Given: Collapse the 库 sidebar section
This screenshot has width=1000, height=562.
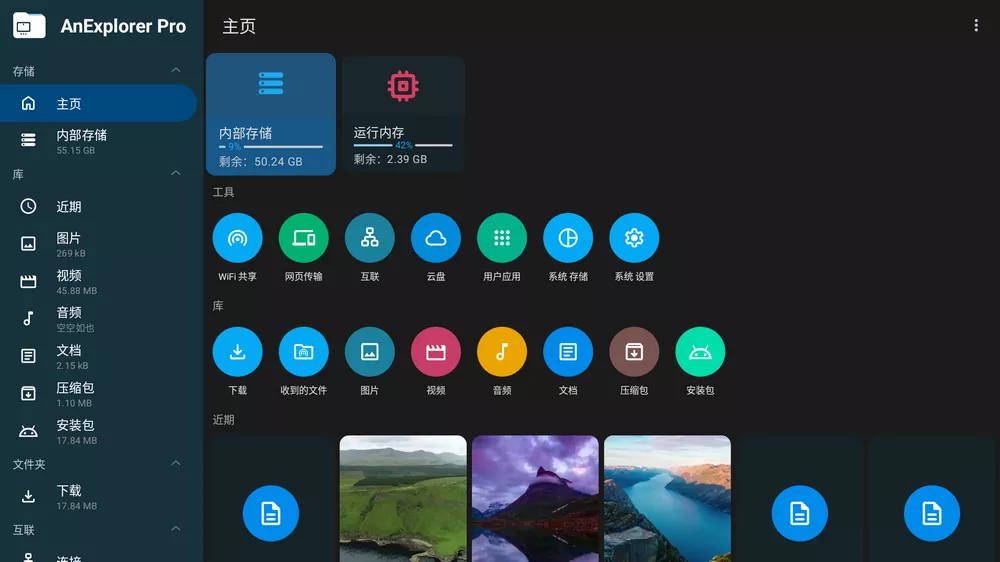Looking at the screenshot, I should tap(175, 174).
